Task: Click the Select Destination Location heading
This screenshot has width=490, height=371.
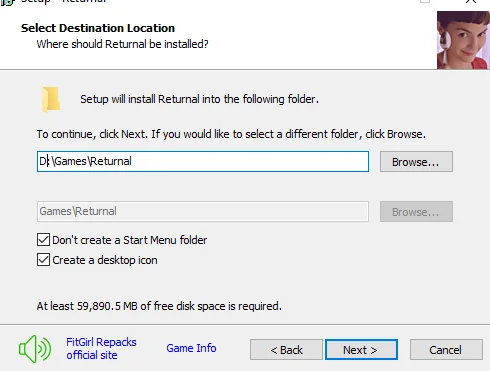Action: tap(98, 28)
